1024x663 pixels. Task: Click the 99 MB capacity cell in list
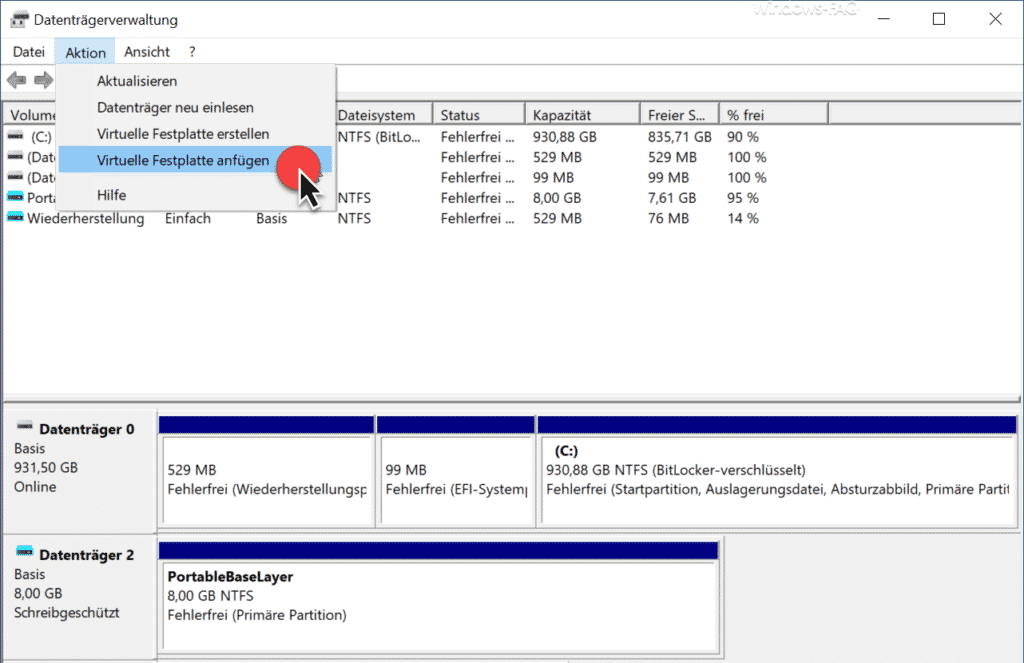tap(553, 178)
